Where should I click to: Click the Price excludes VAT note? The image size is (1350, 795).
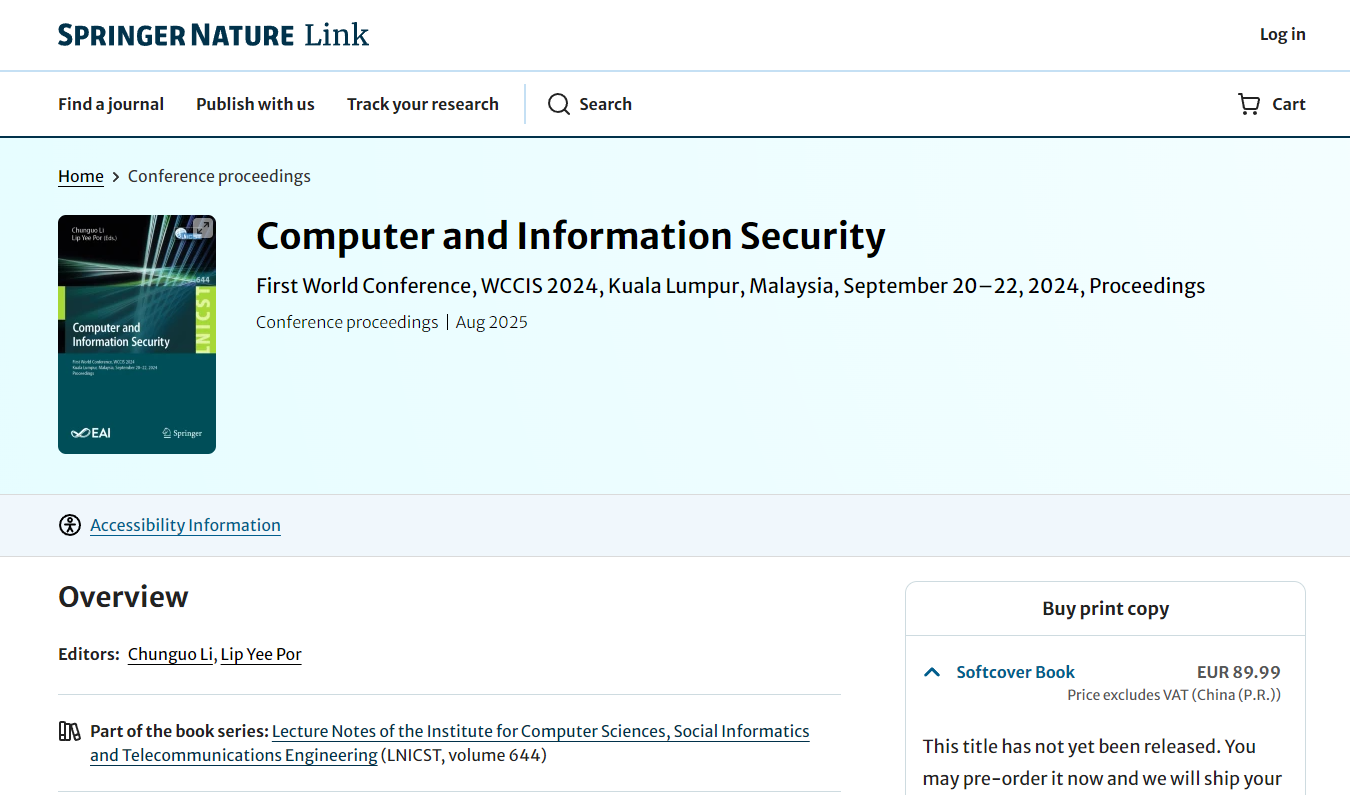(x=1174, y=695)
